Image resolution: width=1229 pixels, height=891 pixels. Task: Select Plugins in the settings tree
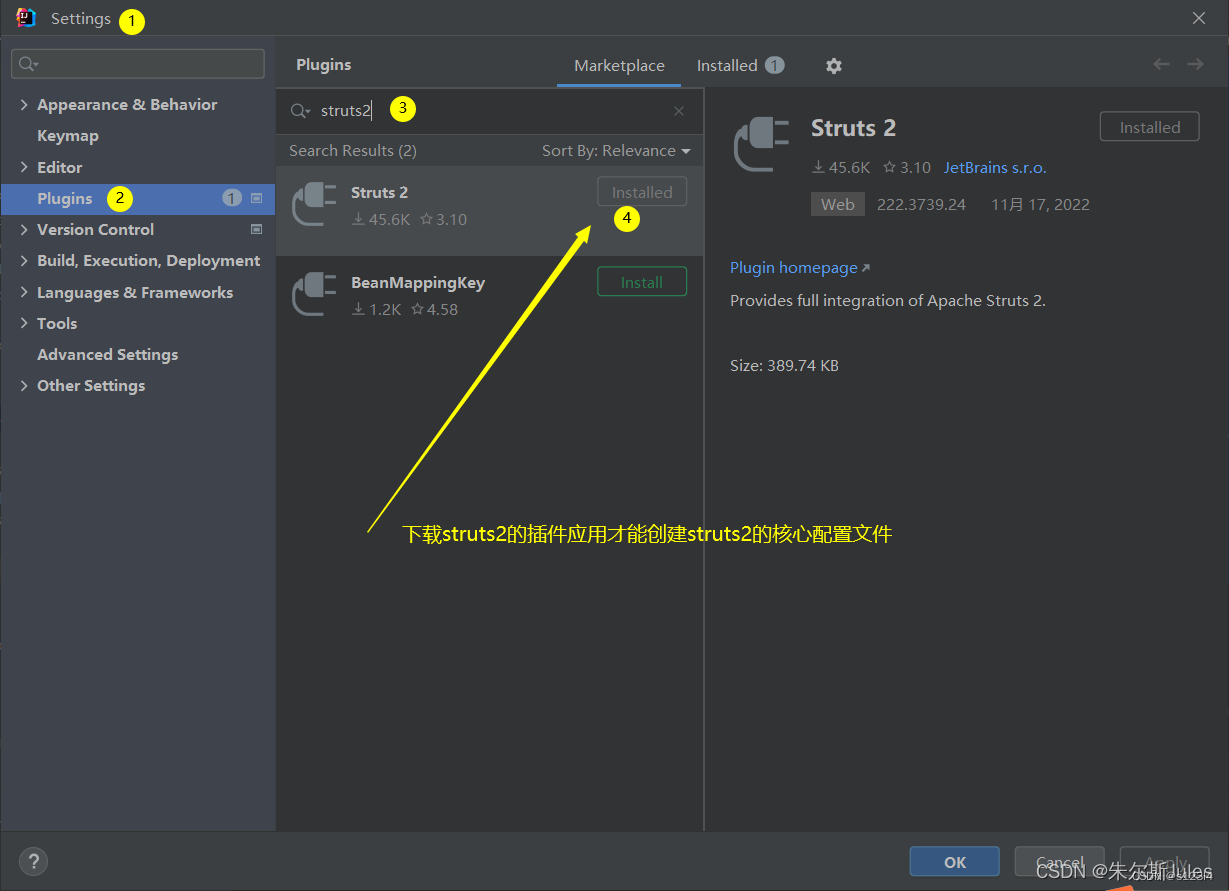(138, 198)
